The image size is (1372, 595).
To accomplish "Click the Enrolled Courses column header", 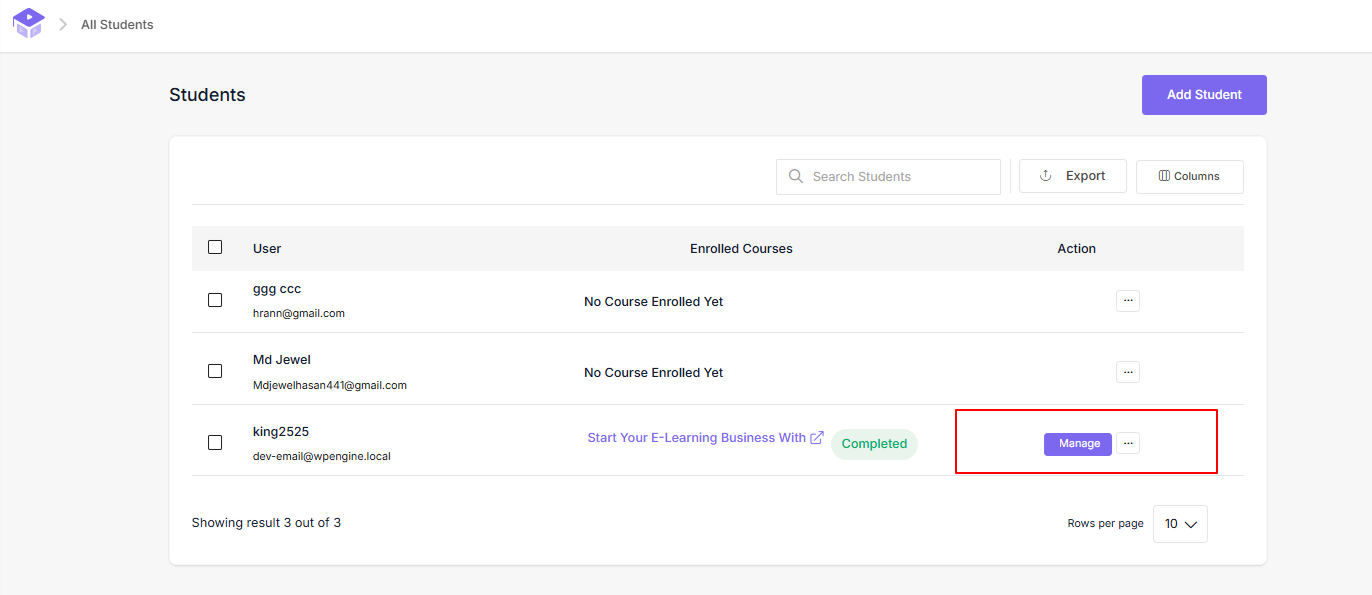I will tap(741, 249).
